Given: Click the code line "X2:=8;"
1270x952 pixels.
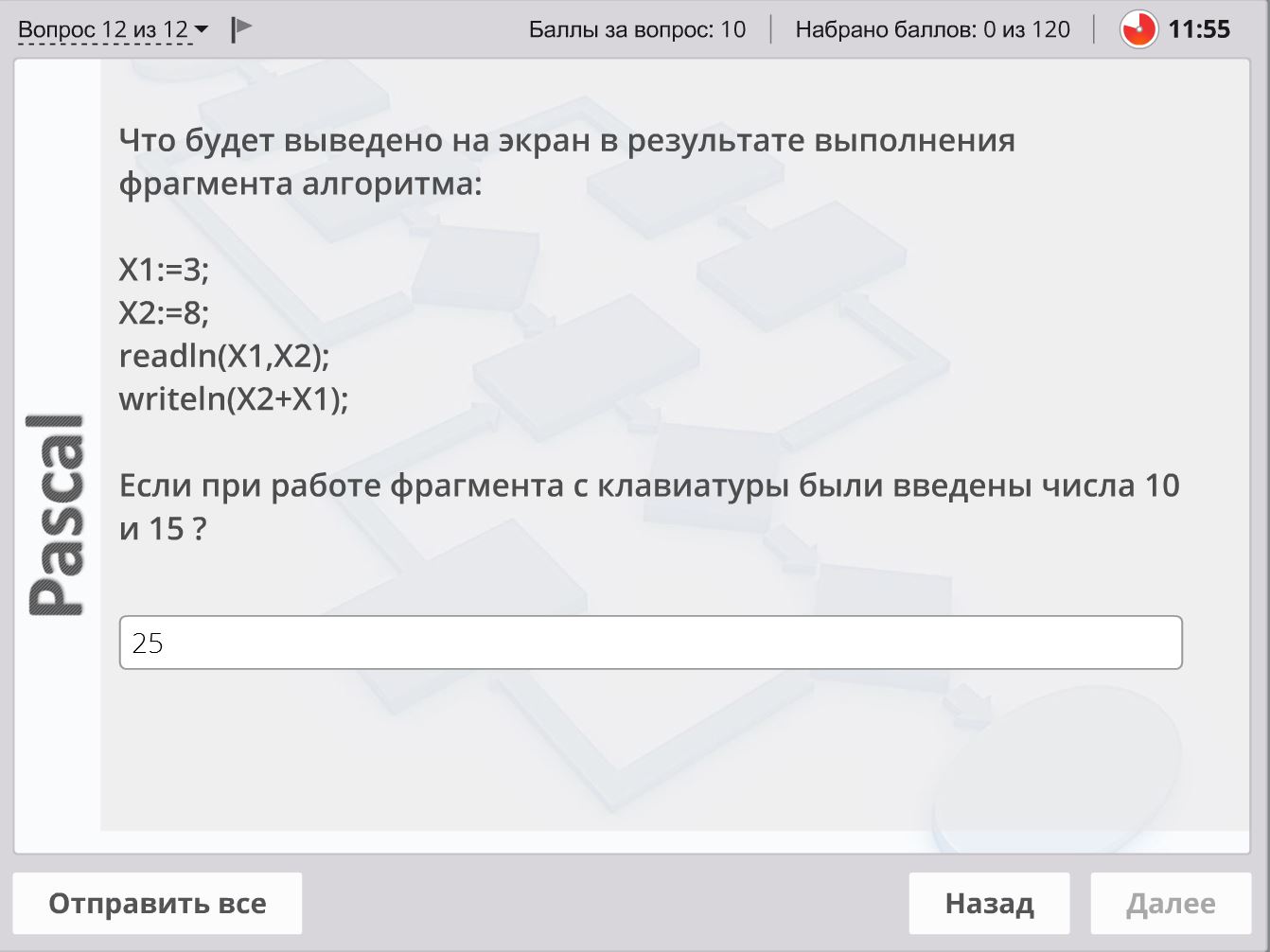Looking at the screenshot, I should click(164, 312).
